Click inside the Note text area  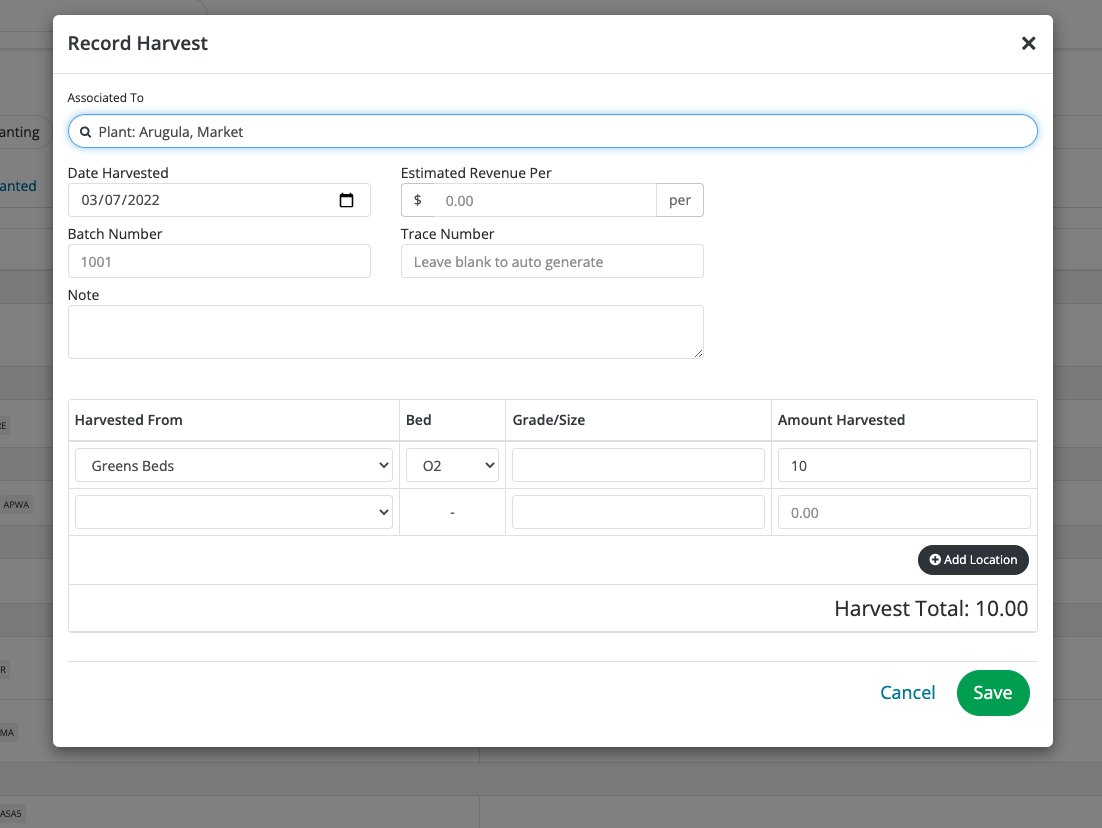click(x=385, y=332)
